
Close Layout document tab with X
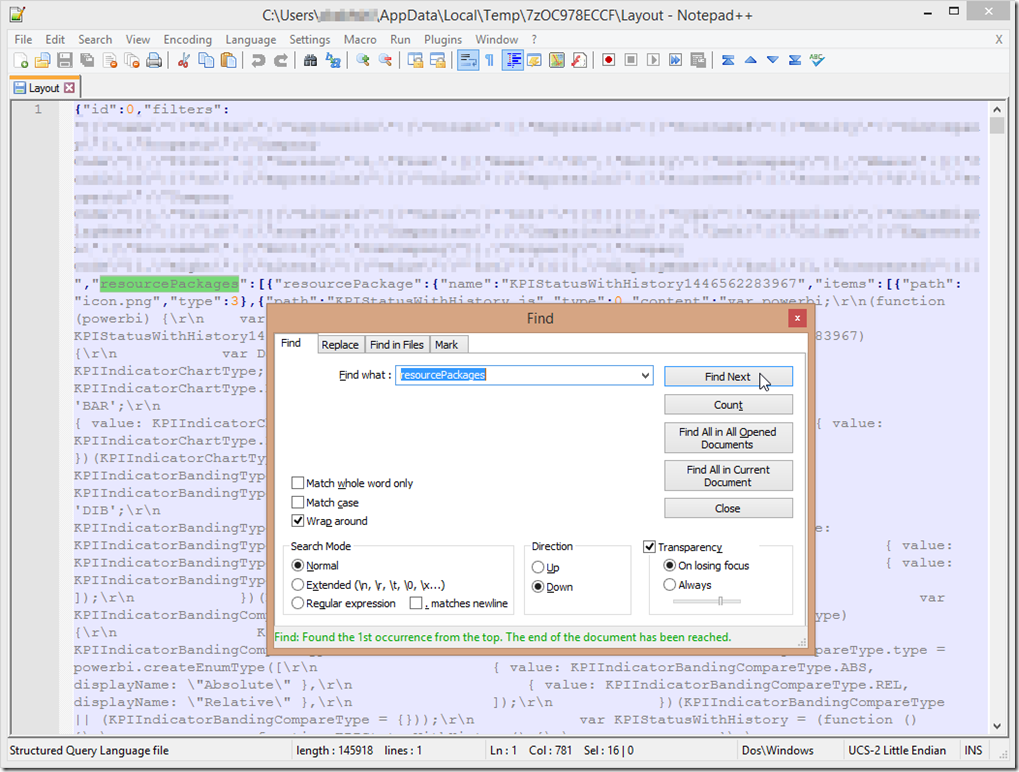70,88
